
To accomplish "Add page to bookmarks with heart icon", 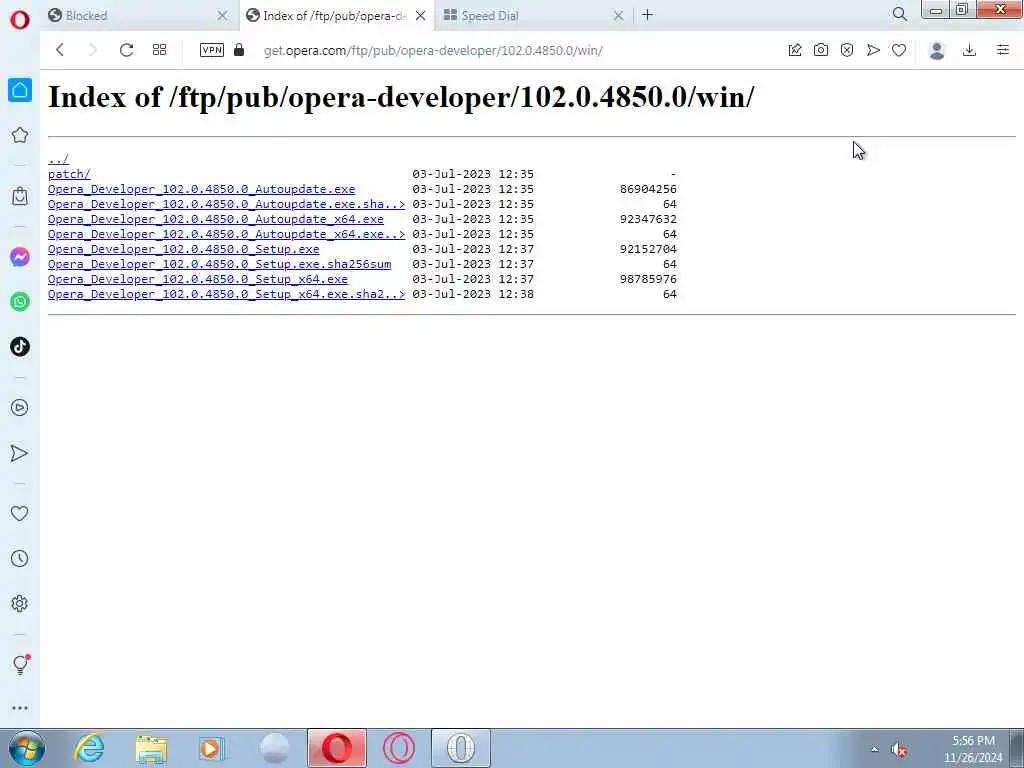I will (x=899, y=50).
